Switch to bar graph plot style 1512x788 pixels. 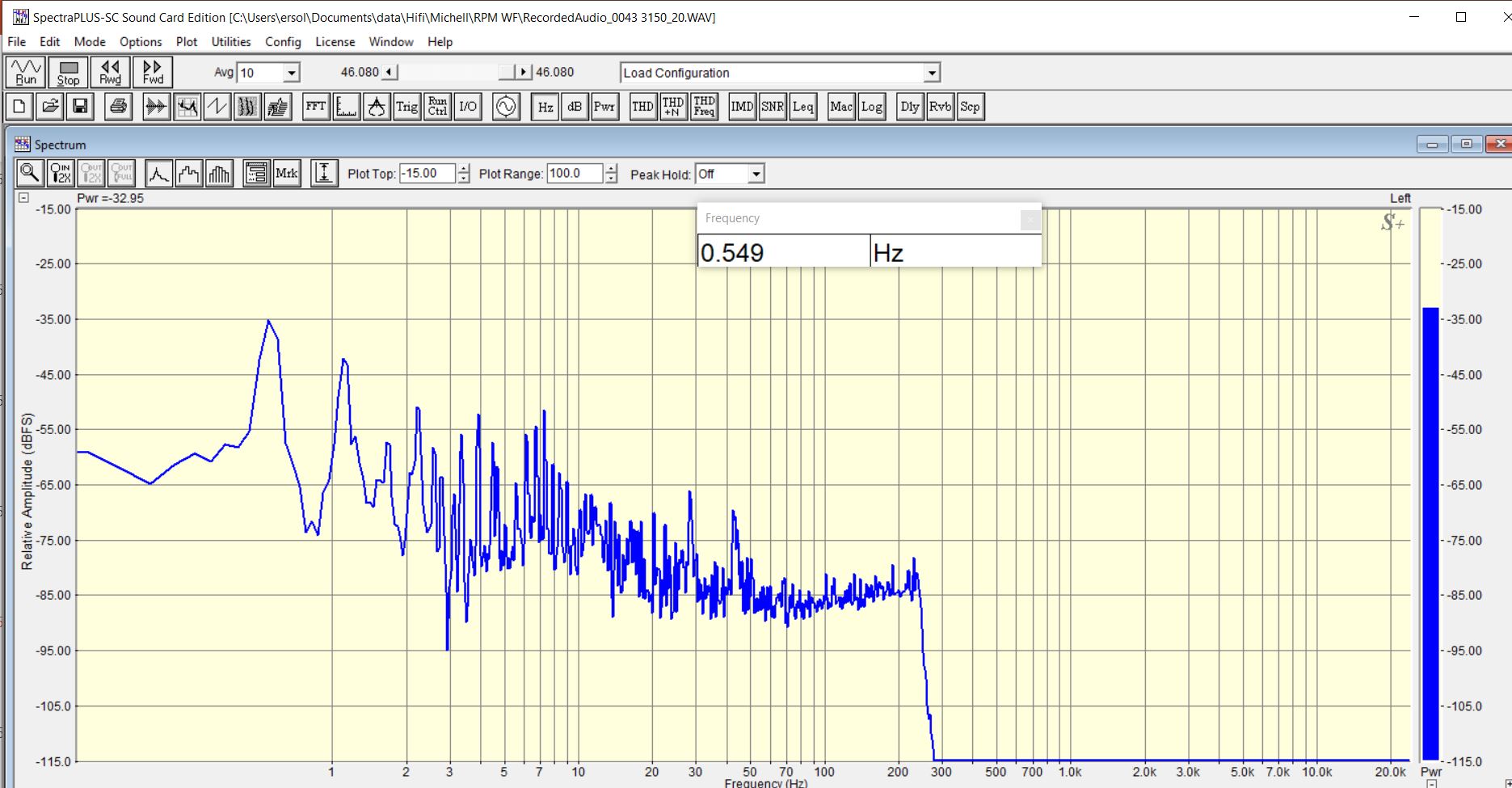[x=219, y=173]
